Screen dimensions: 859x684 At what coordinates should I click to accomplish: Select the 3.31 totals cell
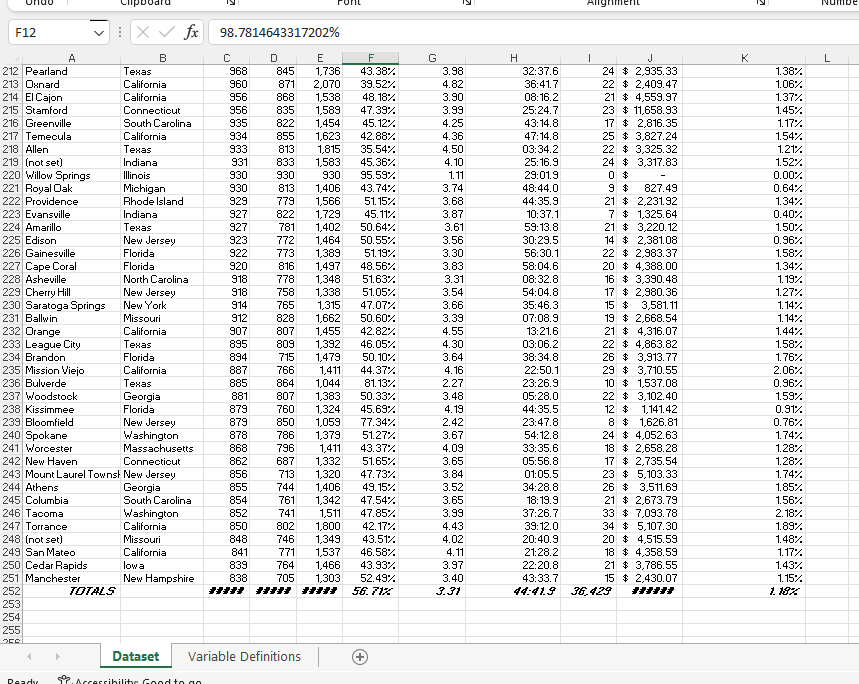point(432,591)
